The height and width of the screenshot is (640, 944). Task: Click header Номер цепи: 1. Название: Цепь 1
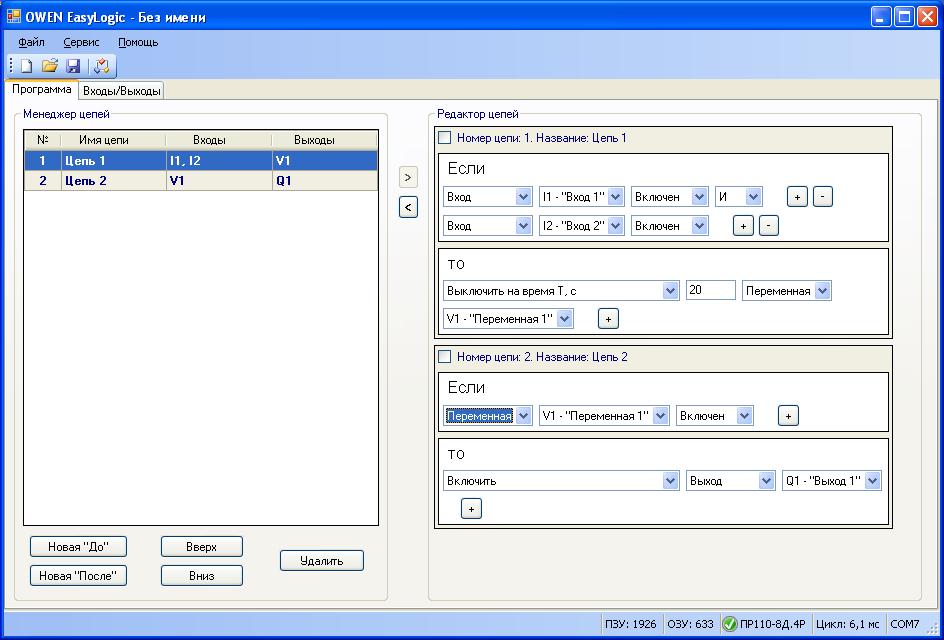pyautogui.click(x=542, y=138)
